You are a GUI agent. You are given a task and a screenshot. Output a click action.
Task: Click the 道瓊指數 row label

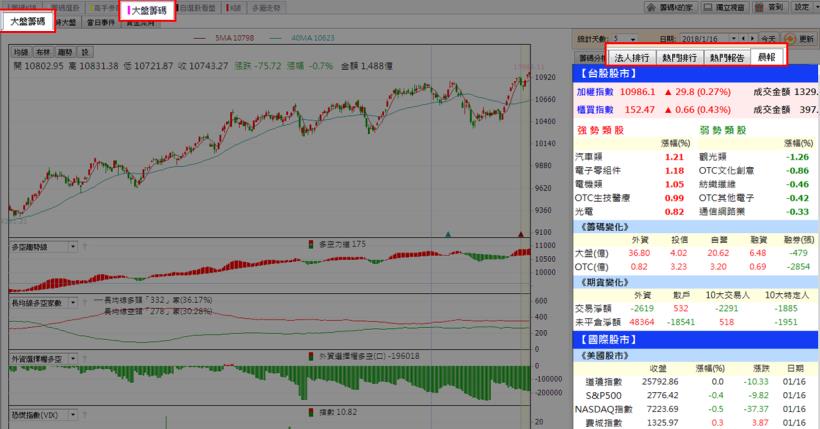point(603,382)
